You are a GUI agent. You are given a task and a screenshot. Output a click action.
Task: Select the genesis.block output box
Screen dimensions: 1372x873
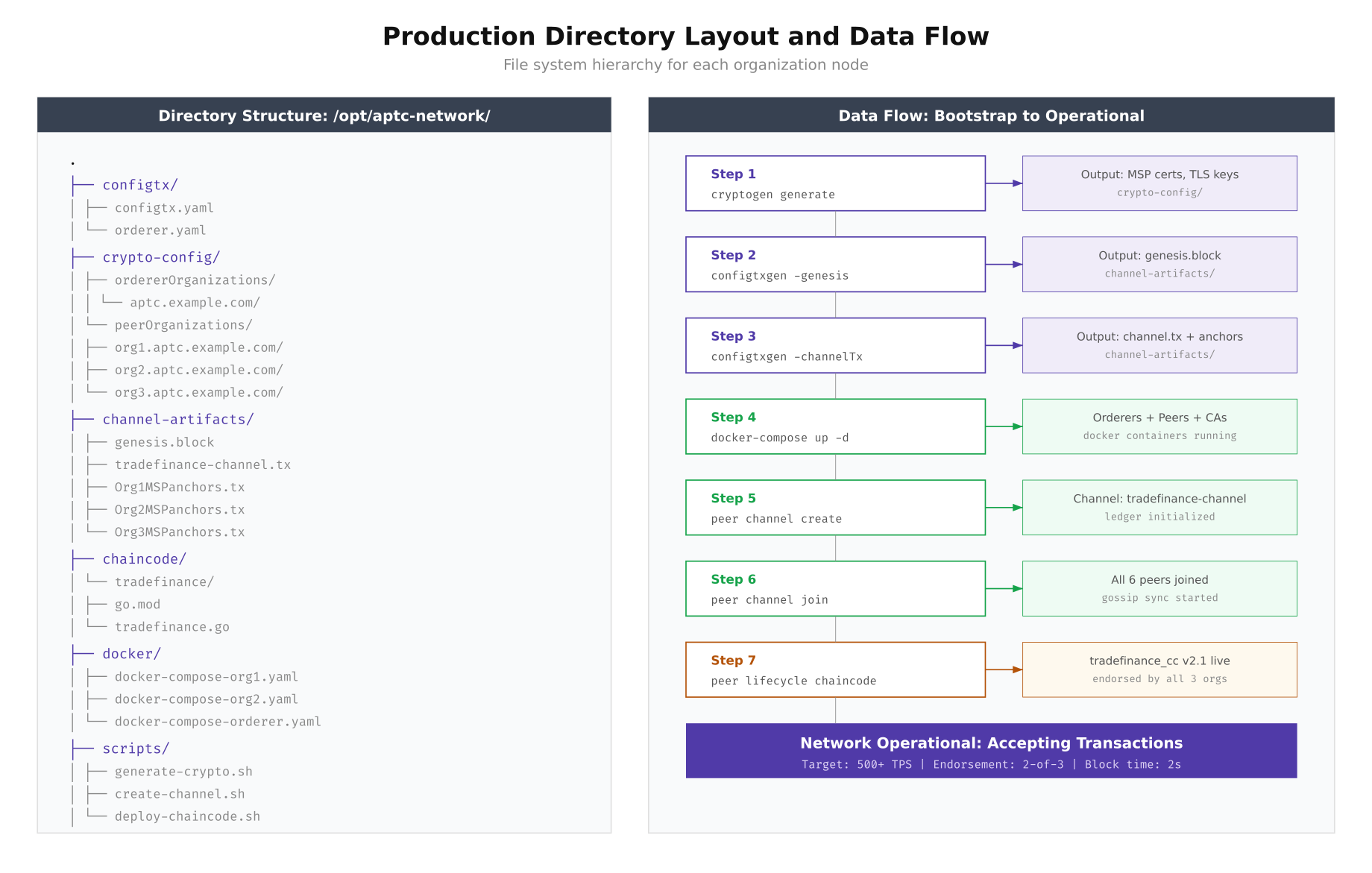click(x=1159, y=264)
